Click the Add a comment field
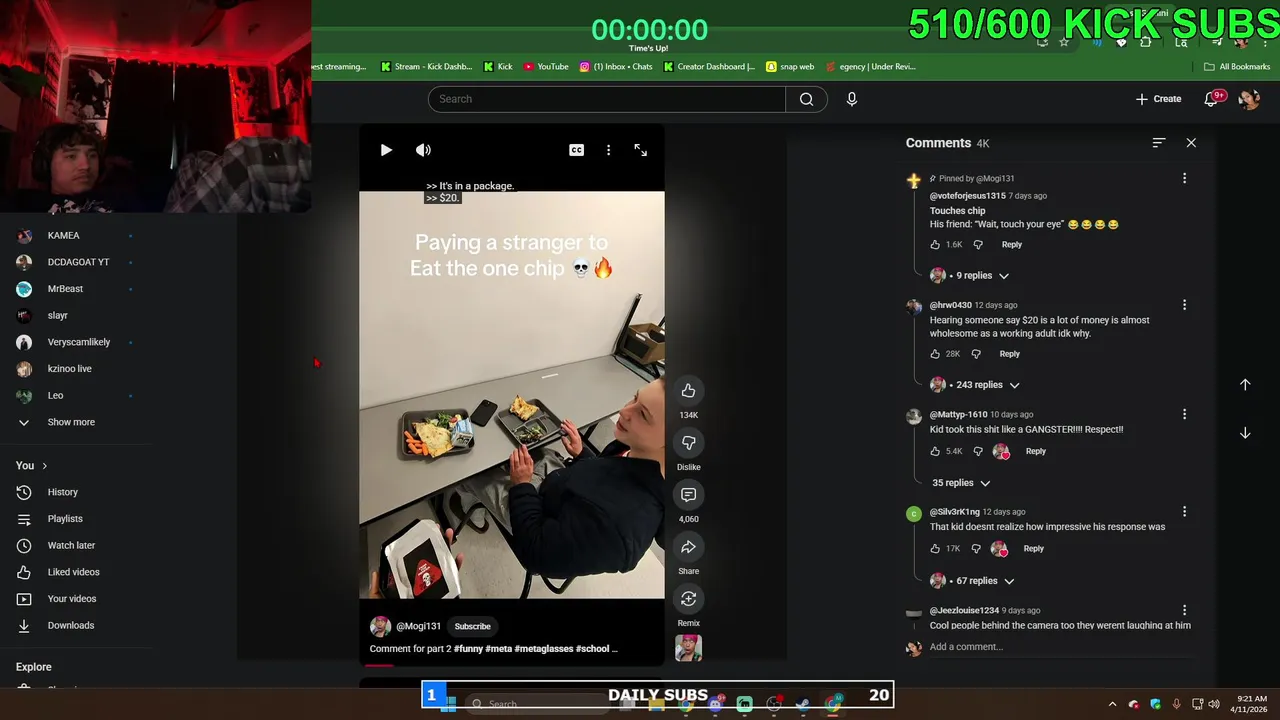 point(1060,647)
